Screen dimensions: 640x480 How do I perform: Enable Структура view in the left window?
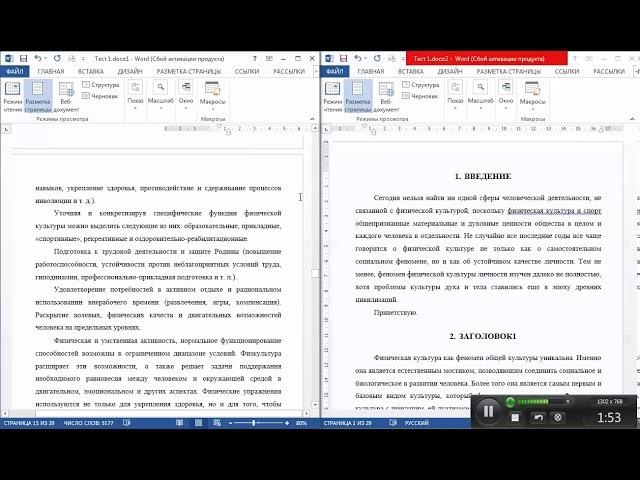tap(101, 85)
